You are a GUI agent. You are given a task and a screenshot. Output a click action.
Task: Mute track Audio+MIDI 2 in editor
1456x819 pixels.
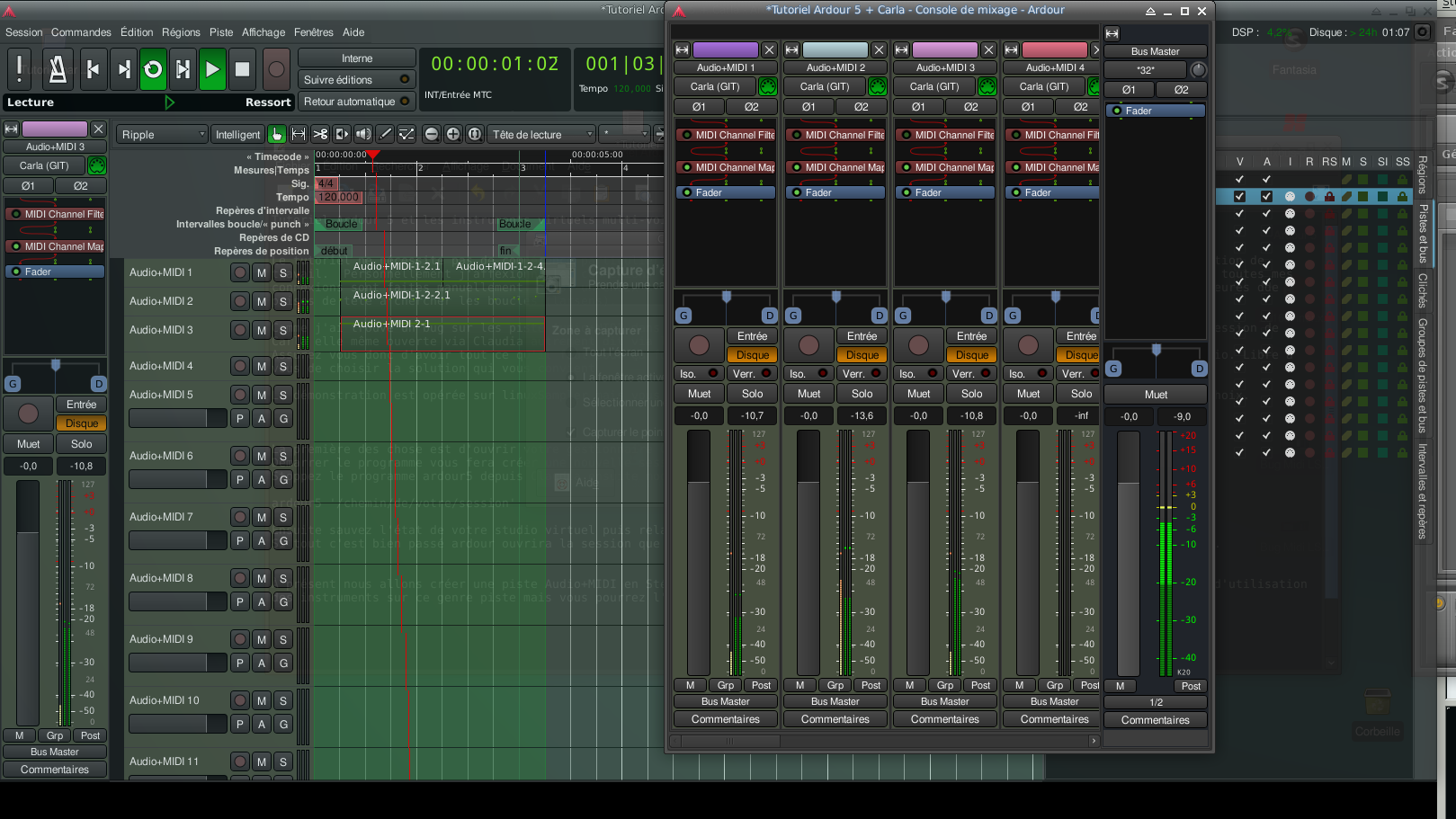262,302
